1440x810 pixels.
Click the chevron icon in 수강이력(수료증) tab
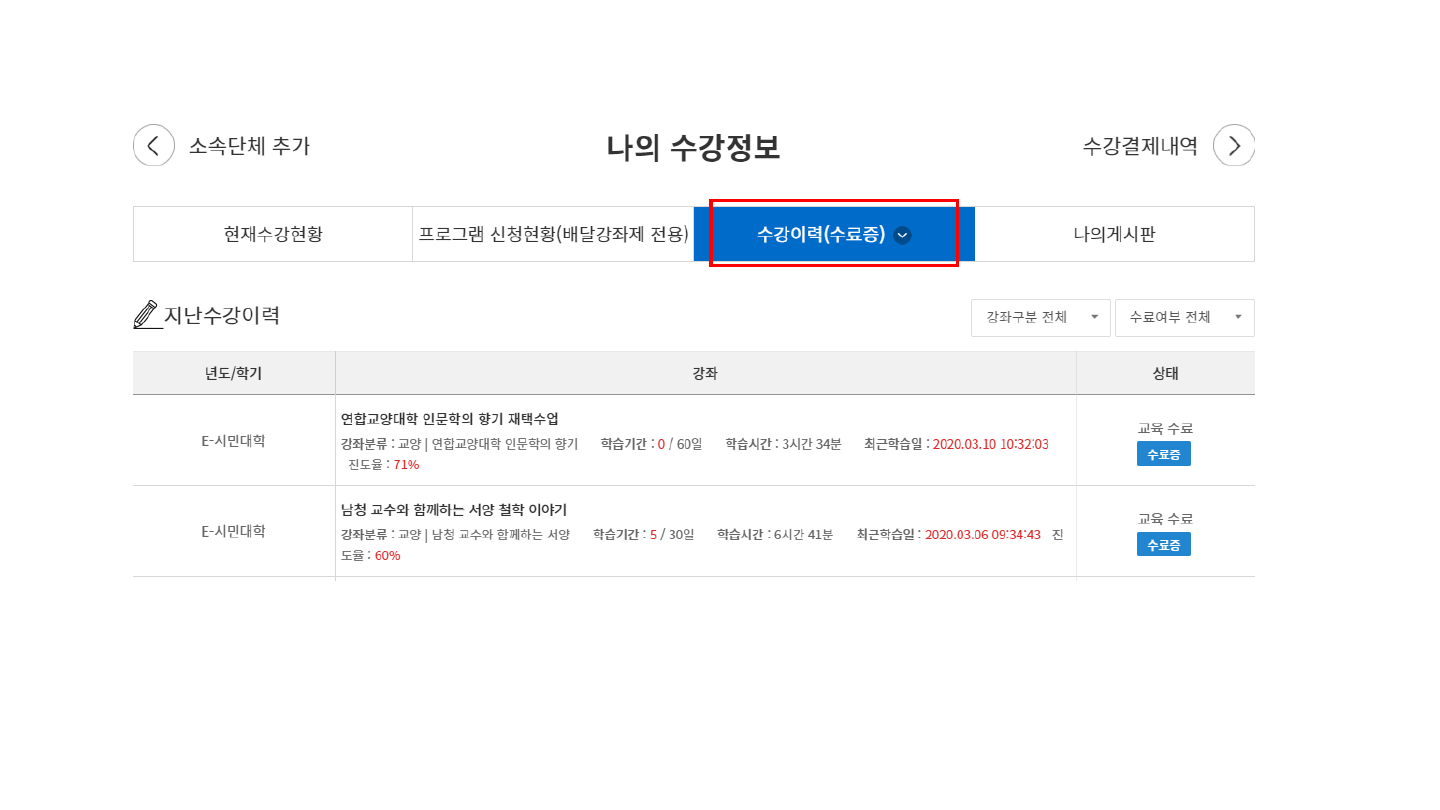(902, 235)
